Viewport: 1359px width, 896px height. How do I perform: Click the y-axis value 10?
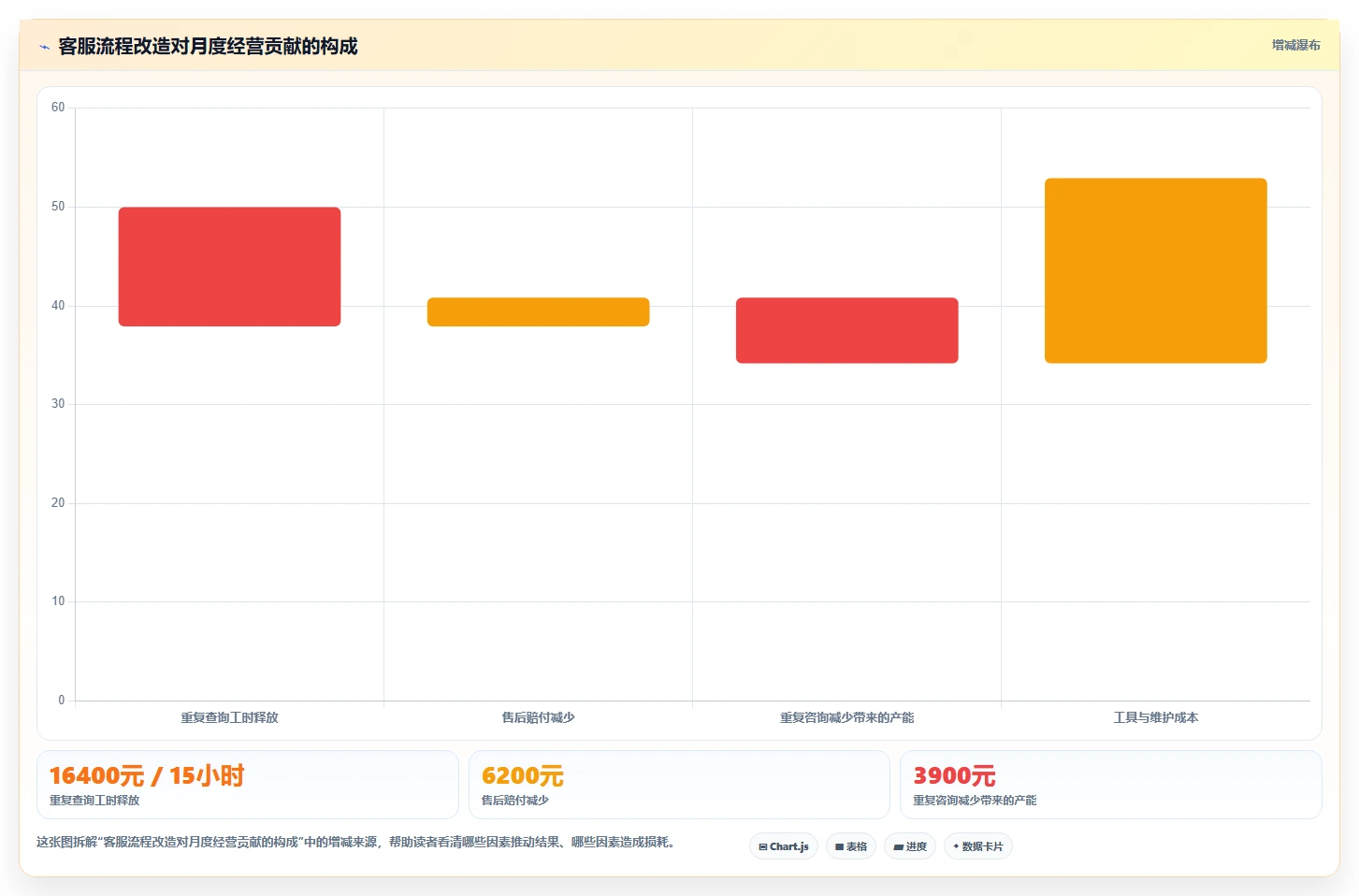tap(58, 601)
